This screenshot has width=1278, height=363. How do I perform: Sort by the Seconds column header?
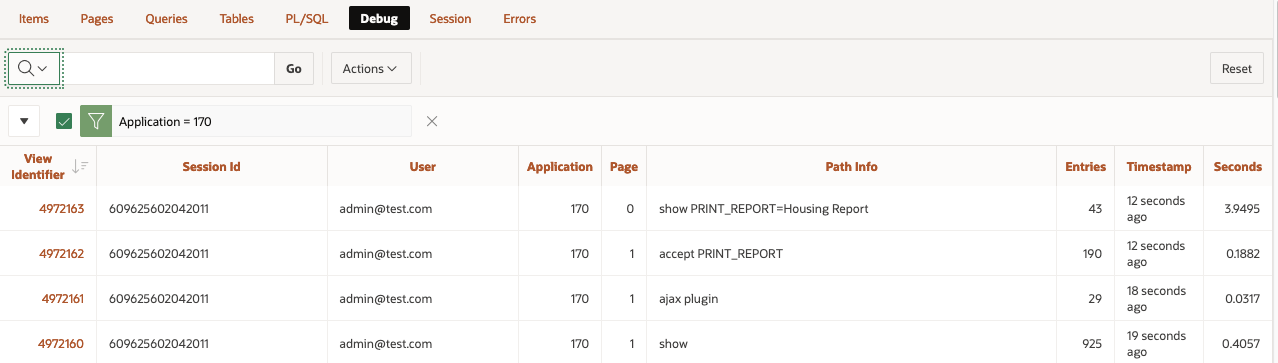1237,166
